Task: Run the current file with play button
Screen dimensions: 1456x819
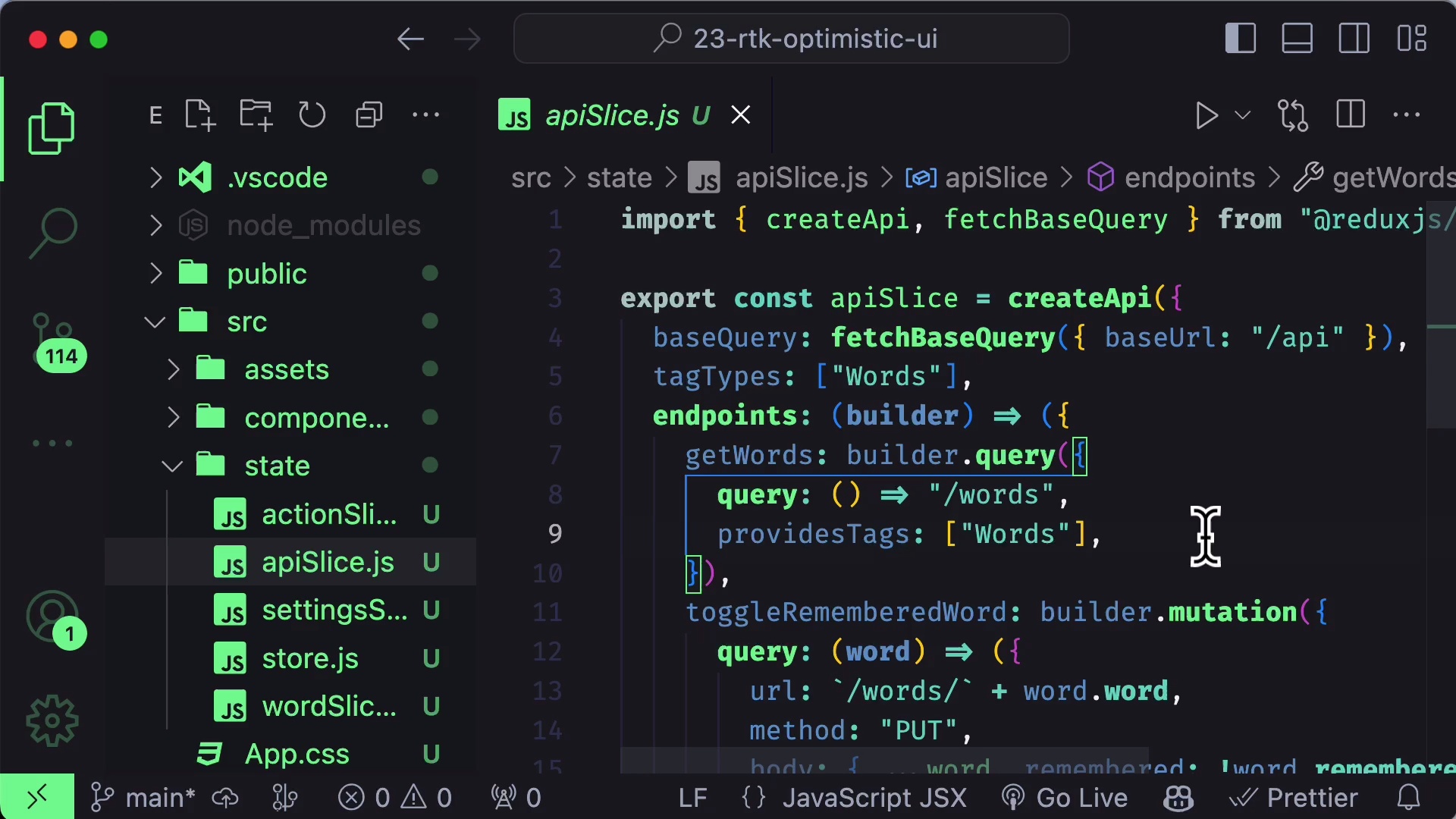Action: coord(1206,116)
